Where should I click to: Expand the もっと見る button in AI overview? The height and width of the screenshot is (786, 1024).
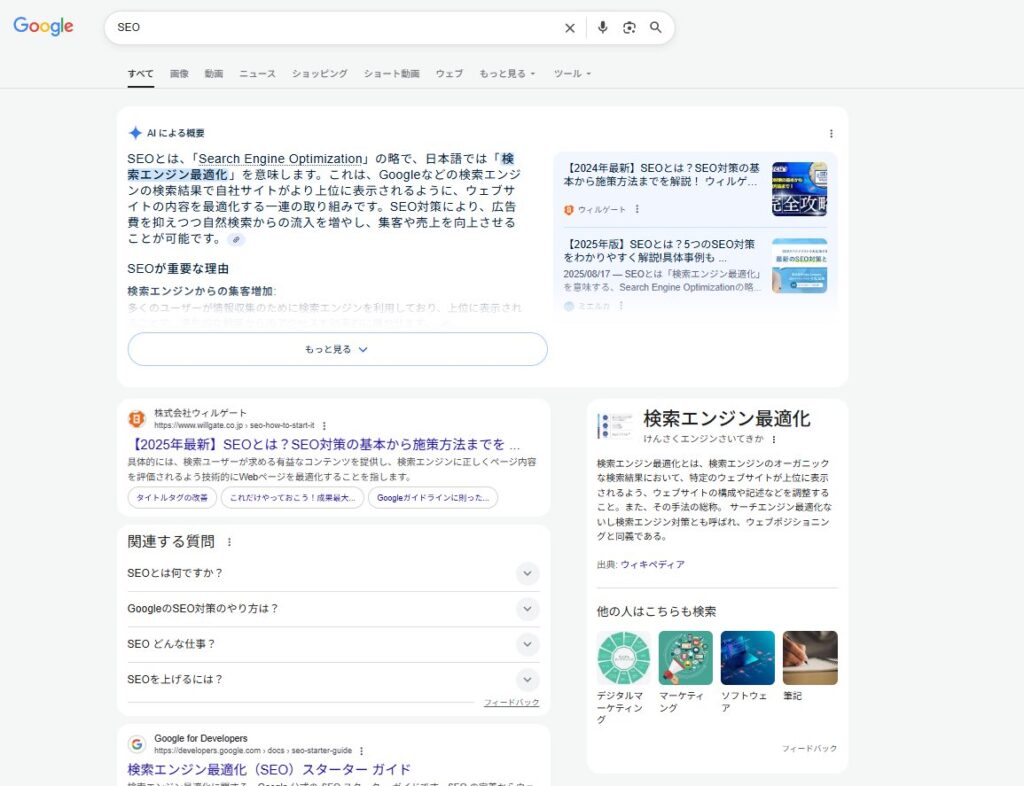click(x=337, y=349)
